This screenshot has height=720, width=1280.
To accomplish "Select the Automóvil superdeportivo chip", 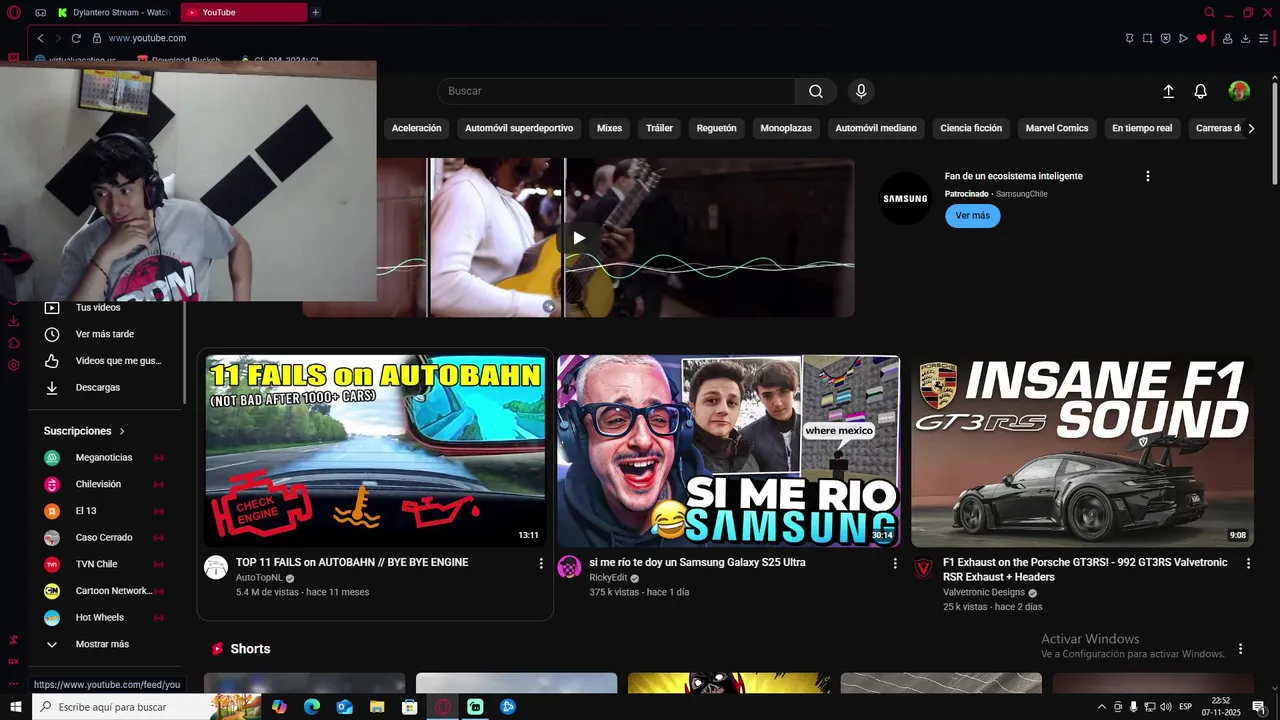I will (x=519, y=128).
